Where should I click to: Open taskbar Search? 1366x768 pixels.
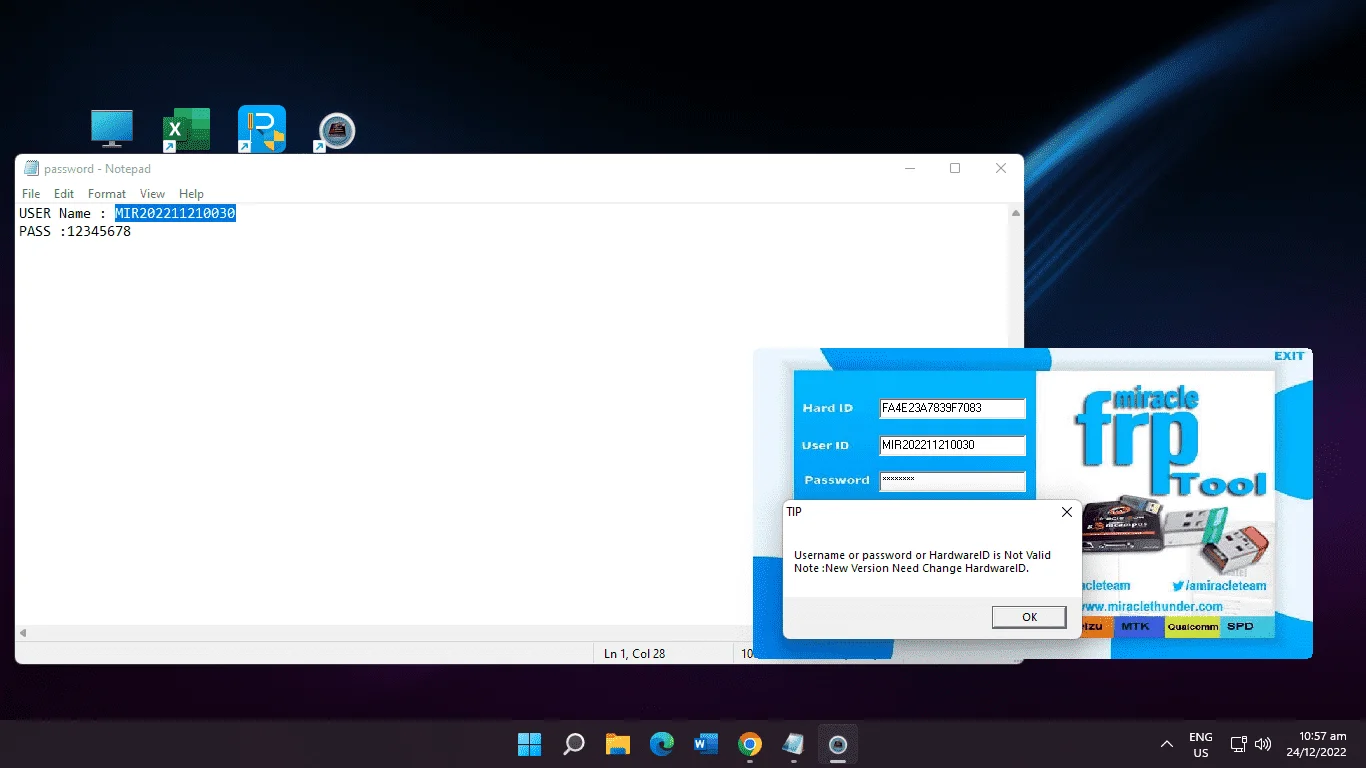pos(574,744)
